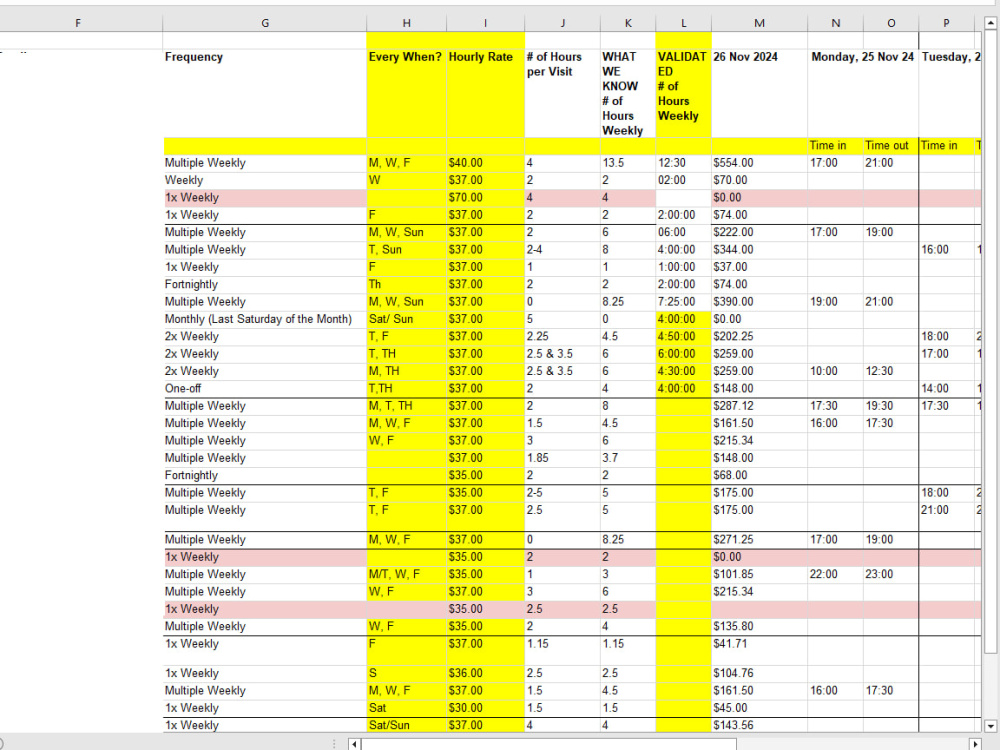The height and width of the screenshot is (750, 1000).
Task: Click the '$68.00' cell
Action: coord(759,475)
